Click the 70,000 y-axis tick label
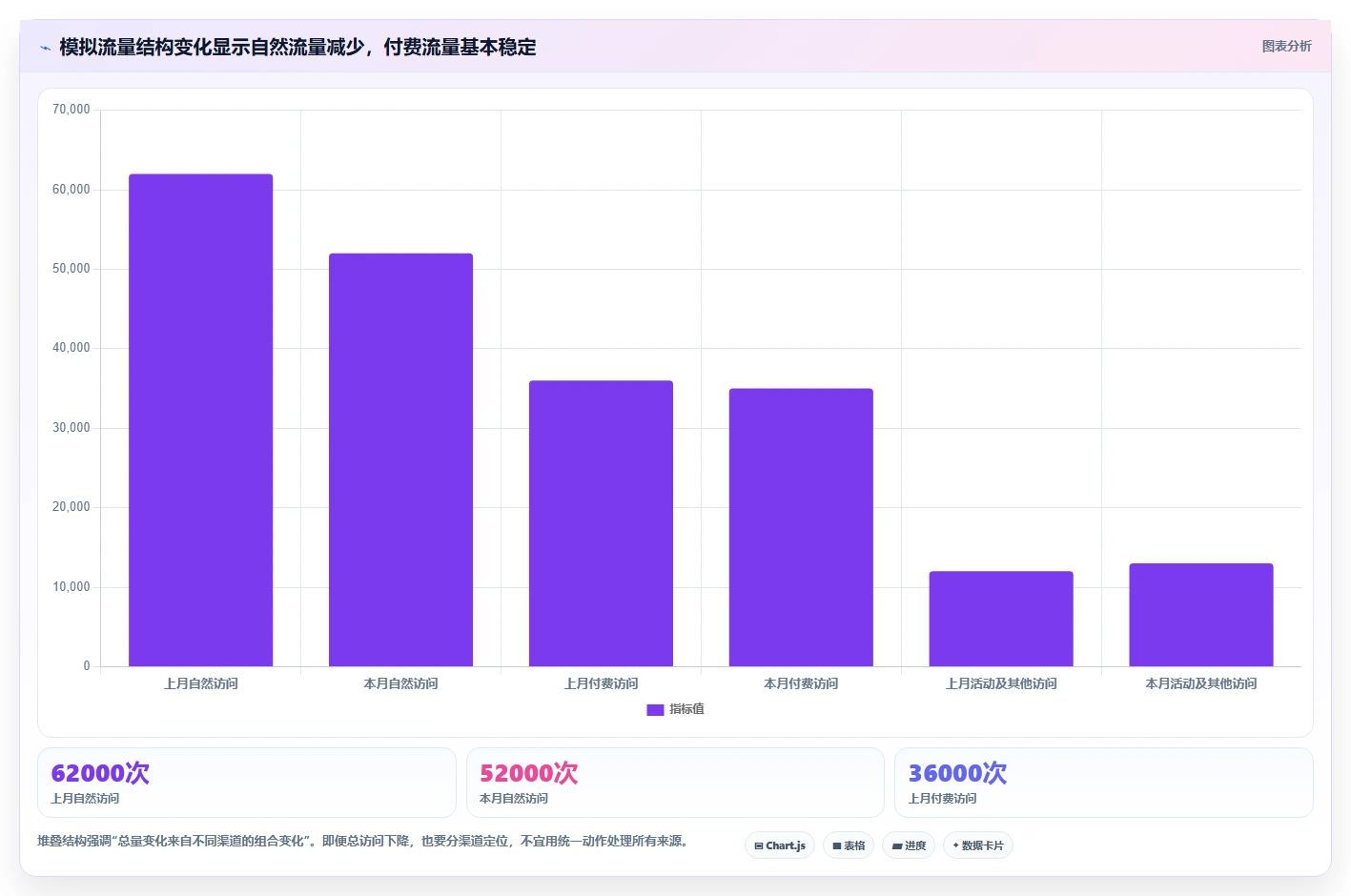Viewport: 1351px width, 896px height. pos(72,110)
